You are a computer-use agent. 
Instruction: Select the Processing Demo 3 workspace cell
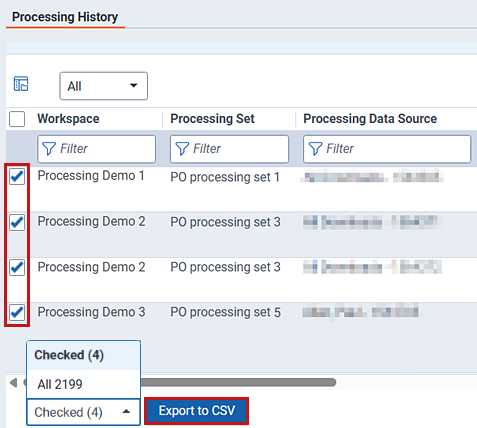(91, 312)
